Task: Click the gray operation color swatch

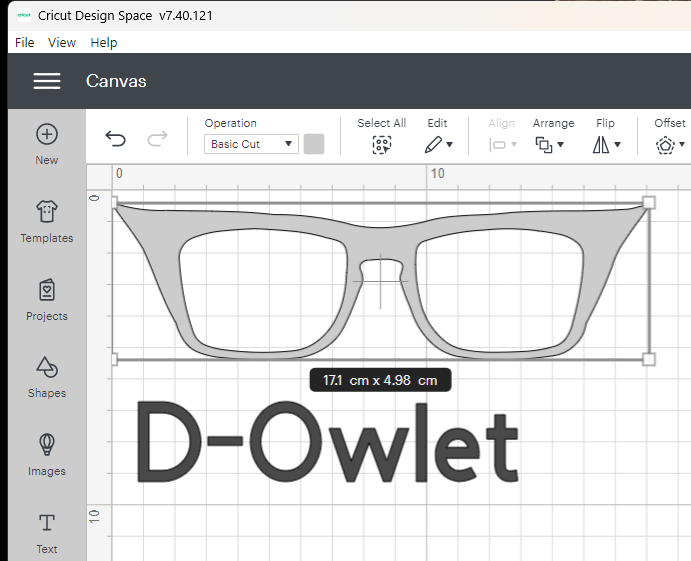Action: (x=314, y=144)
